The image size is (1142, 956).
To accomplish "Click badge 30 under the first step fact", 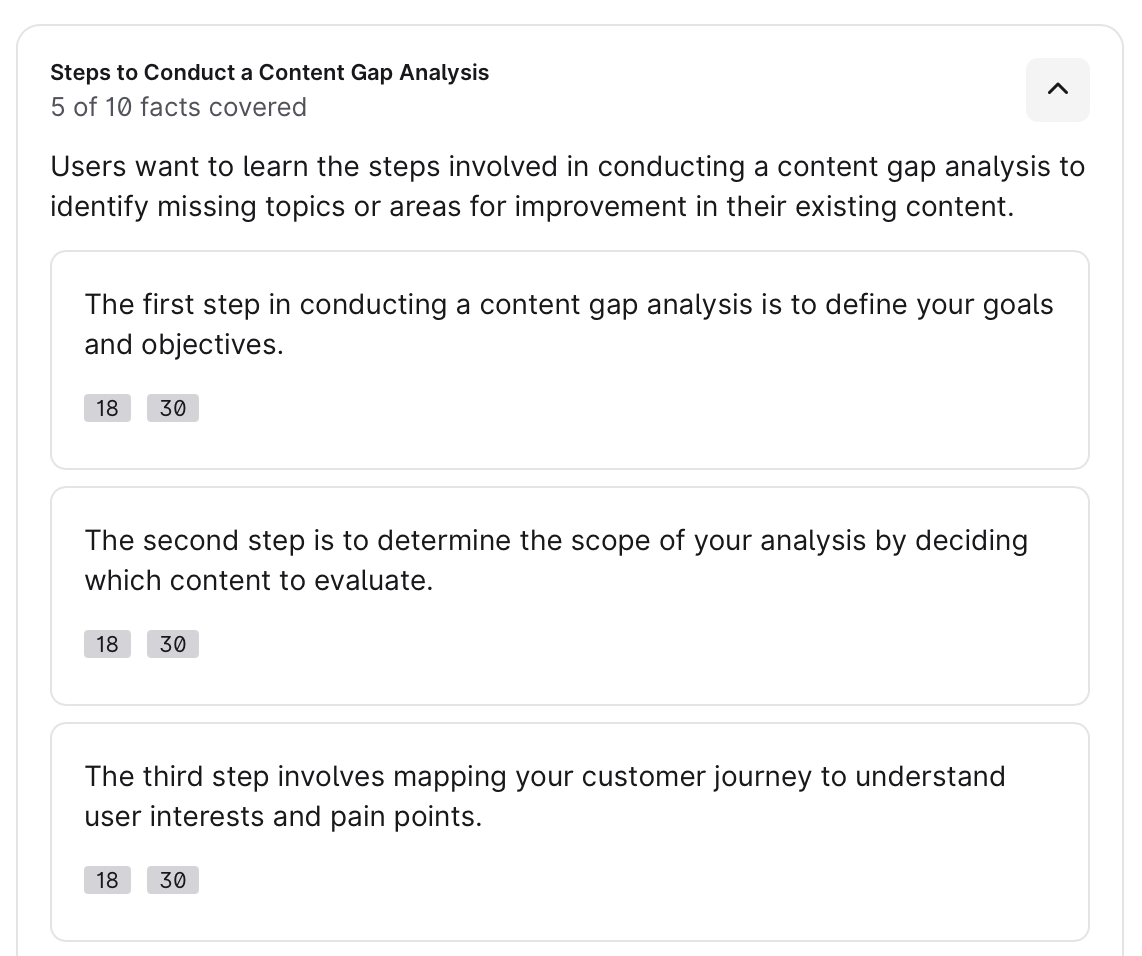I will click(x=173, y=408).
